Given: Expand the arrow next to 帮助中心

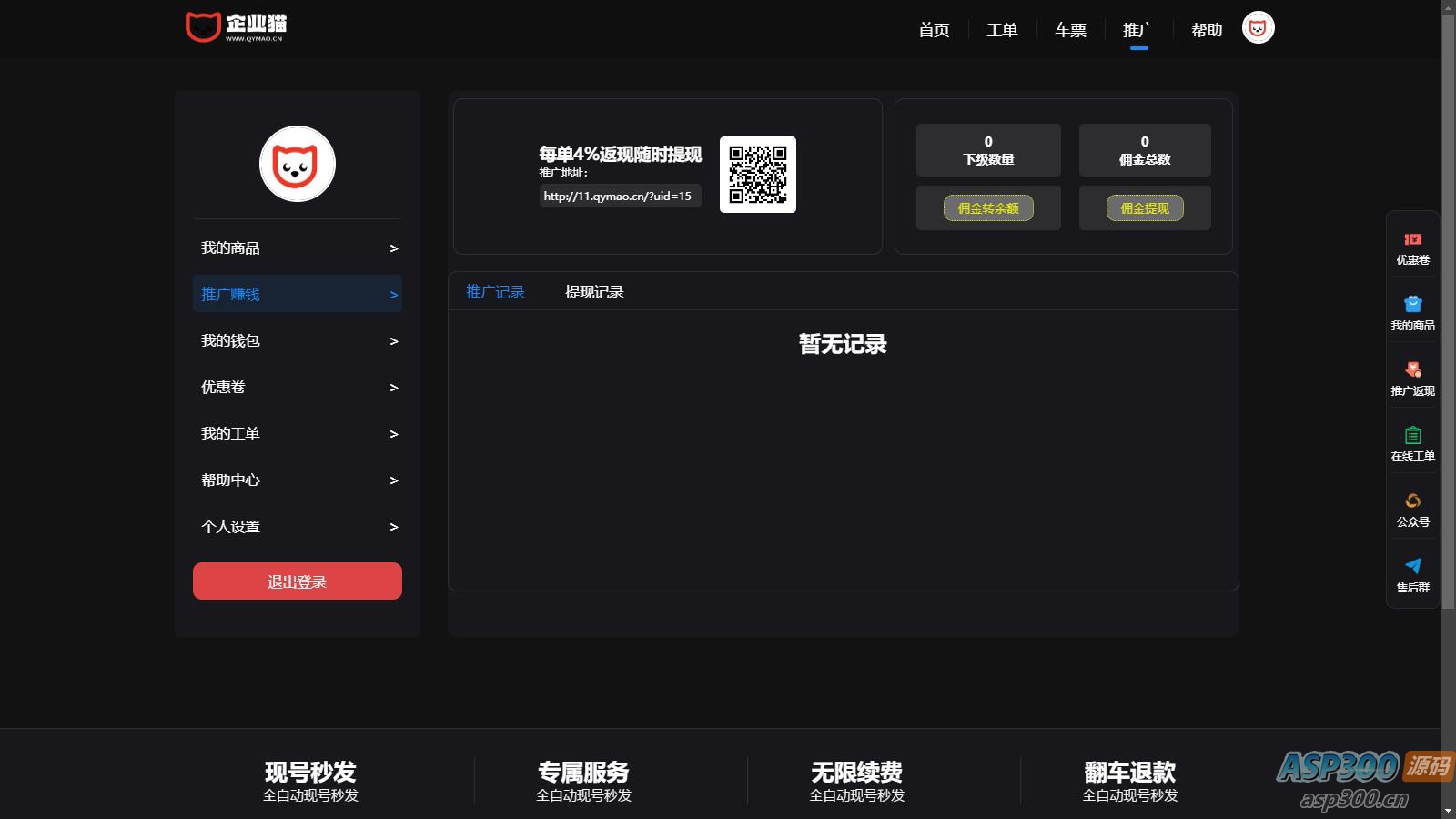Looking at the screenshot, I should (x=394, y=480).
